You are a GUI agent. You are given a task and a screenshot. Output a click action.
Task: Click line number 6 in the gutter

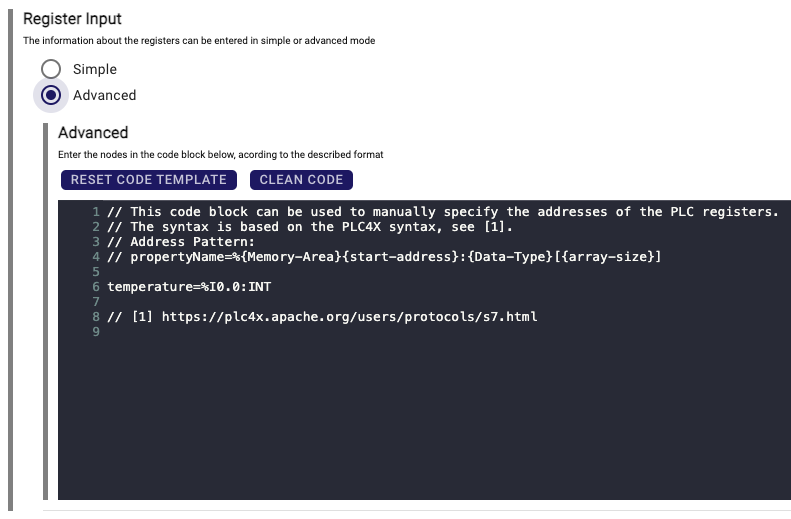pos(96,287)
